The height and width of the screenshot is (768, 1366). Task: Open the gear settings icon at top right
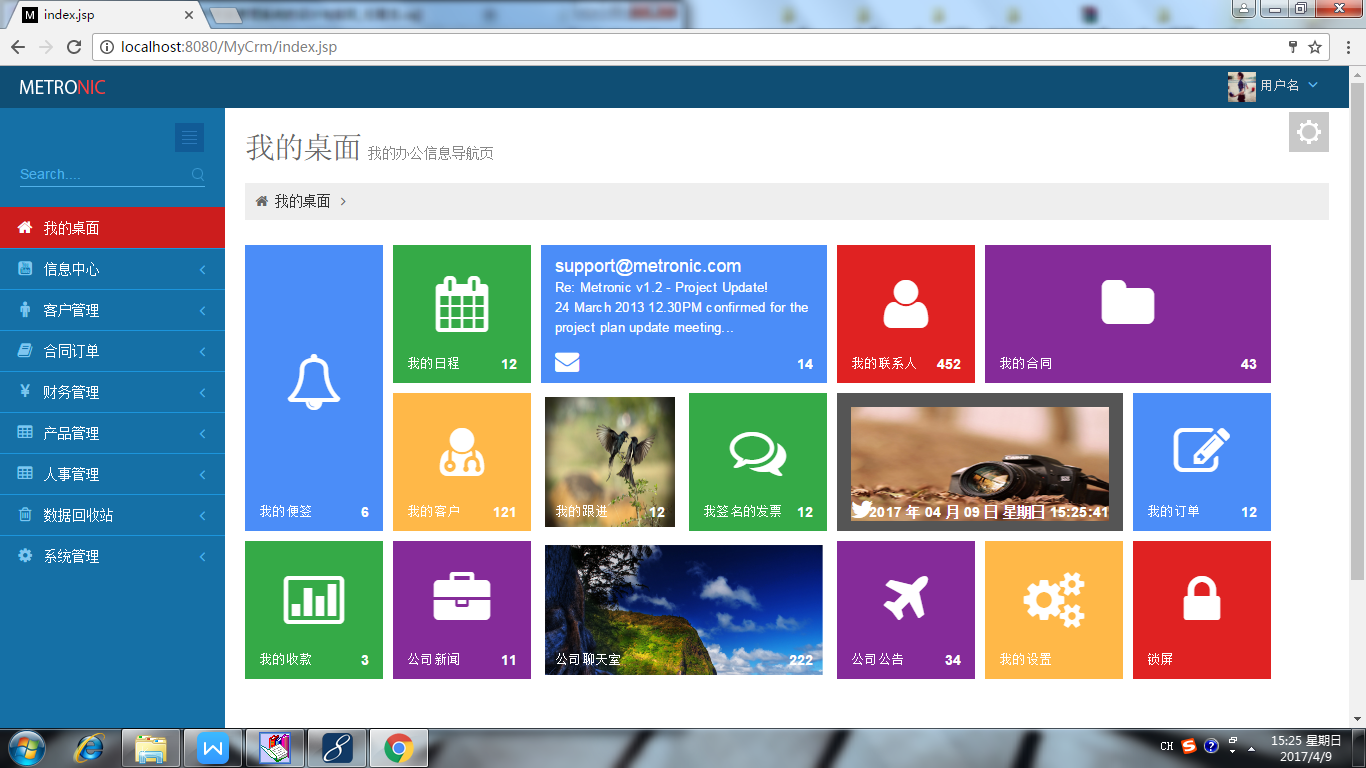click(x=1308, y=131)
